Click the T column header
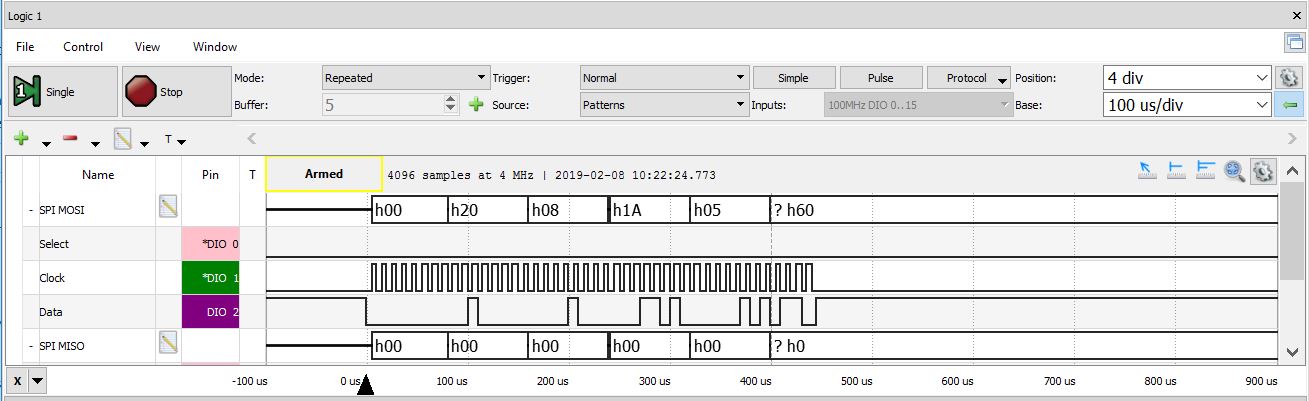The image size is (1309, 401). 252,174
